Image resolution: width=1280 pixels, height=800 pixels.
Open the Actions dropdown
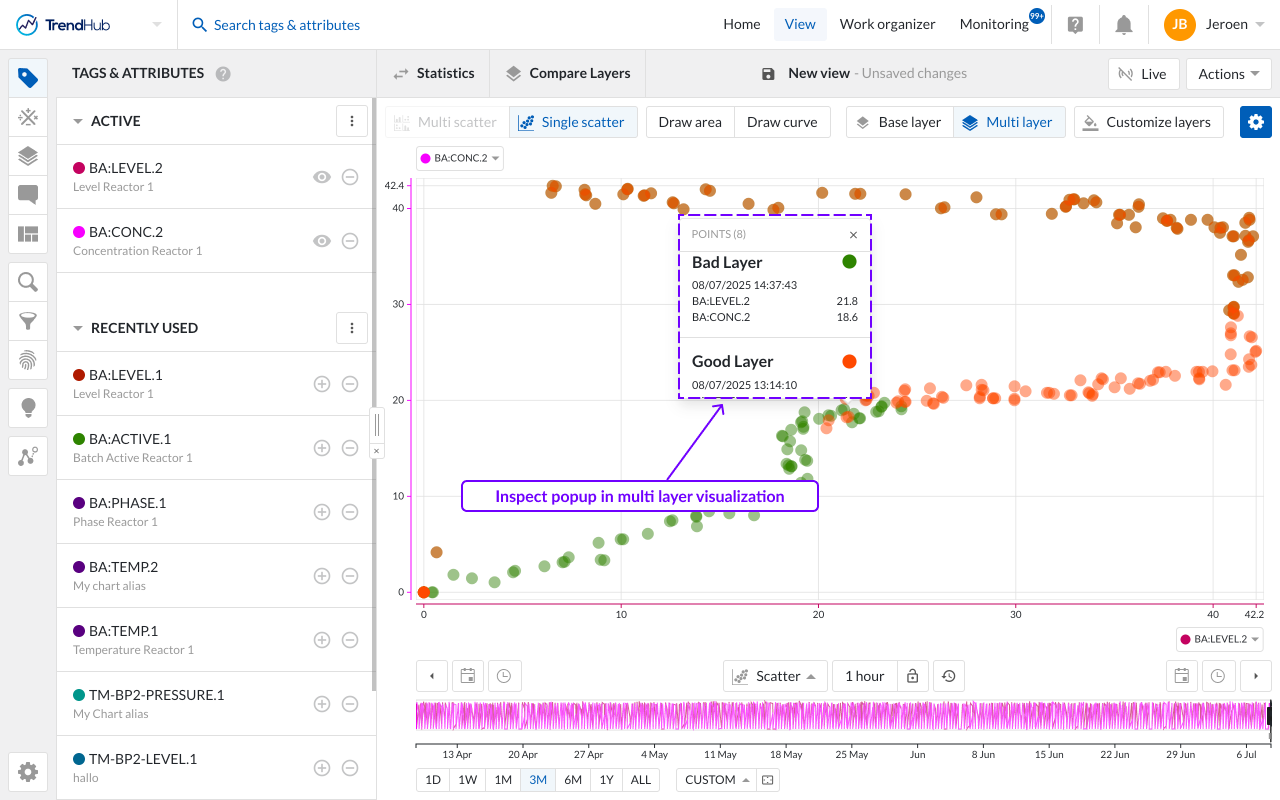coord(1229,74)
